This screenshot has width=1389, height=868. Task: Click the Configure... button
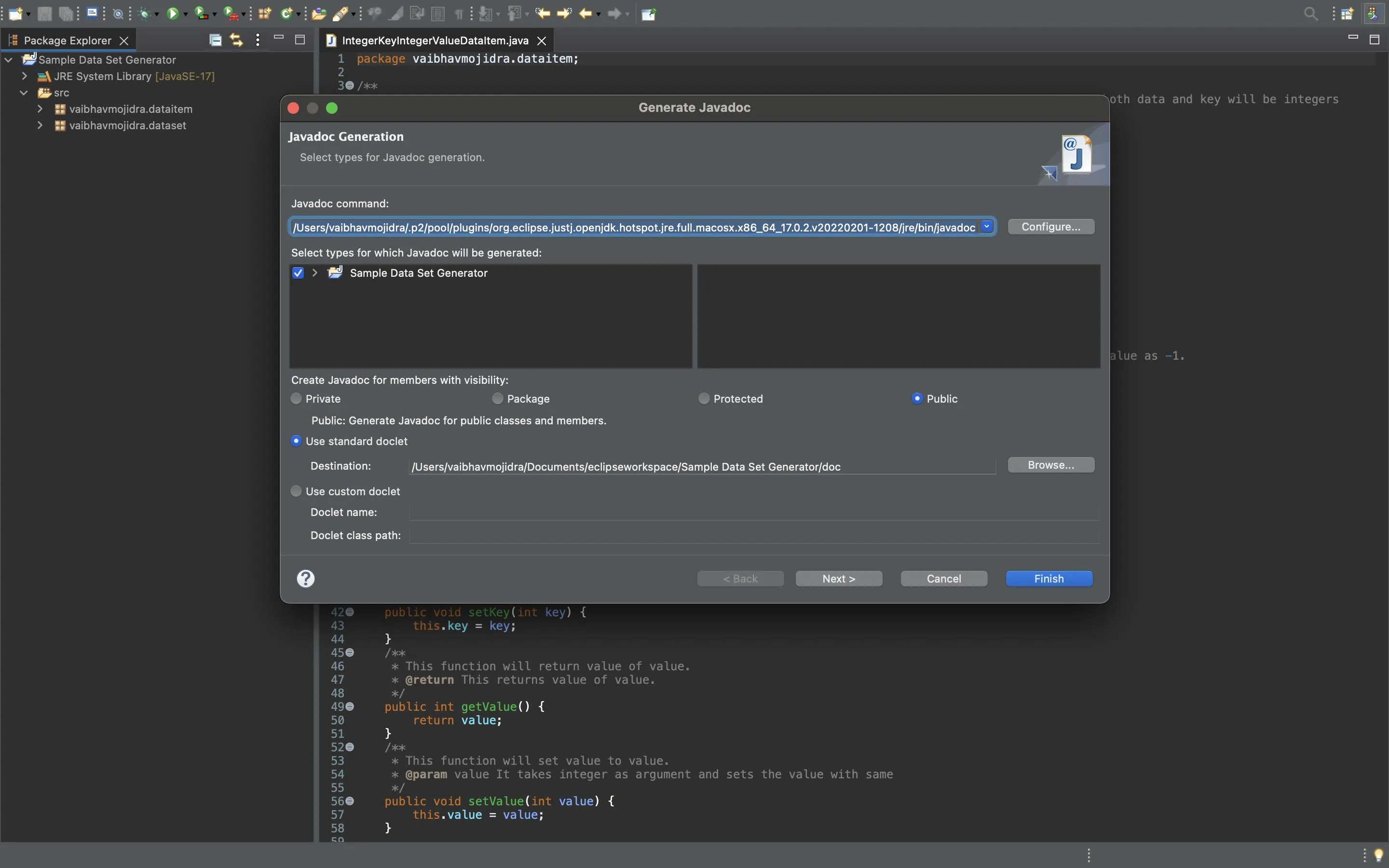click(x=1050, y=227)
